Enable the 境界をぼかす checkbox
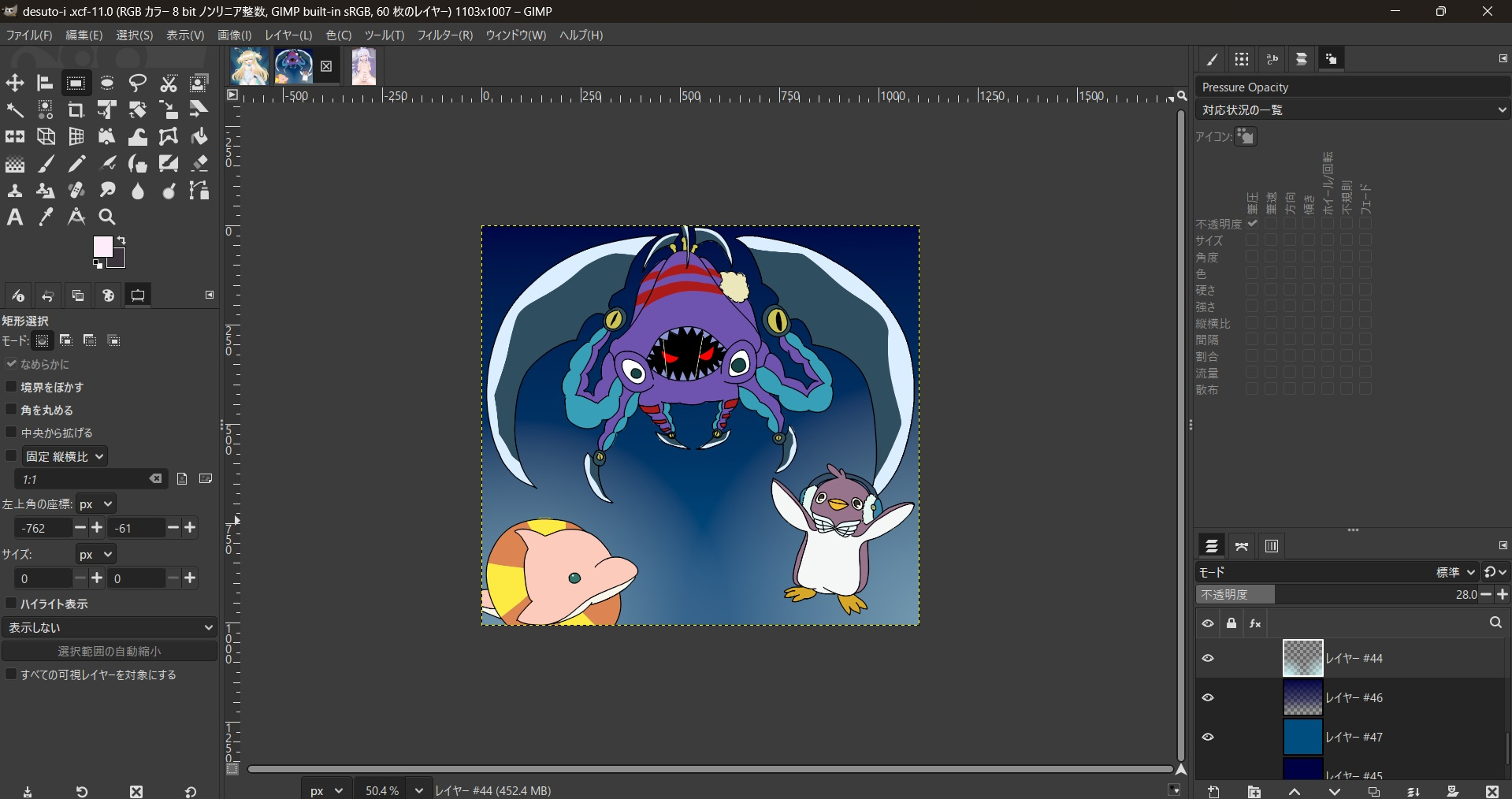 [x=11, y=387]
